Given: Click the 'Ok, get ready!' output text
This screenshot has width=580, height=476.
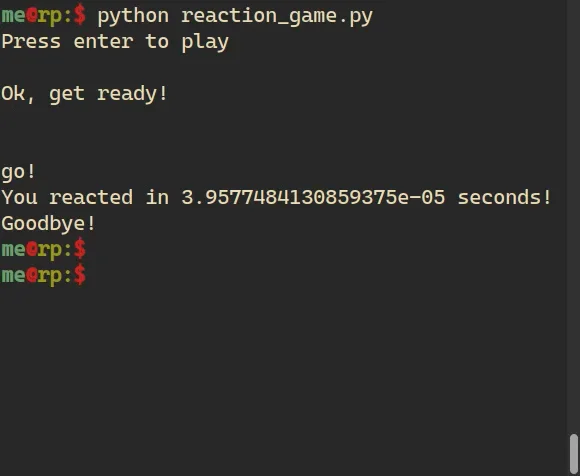Looking at the screenshot, I should click(85, 94).
